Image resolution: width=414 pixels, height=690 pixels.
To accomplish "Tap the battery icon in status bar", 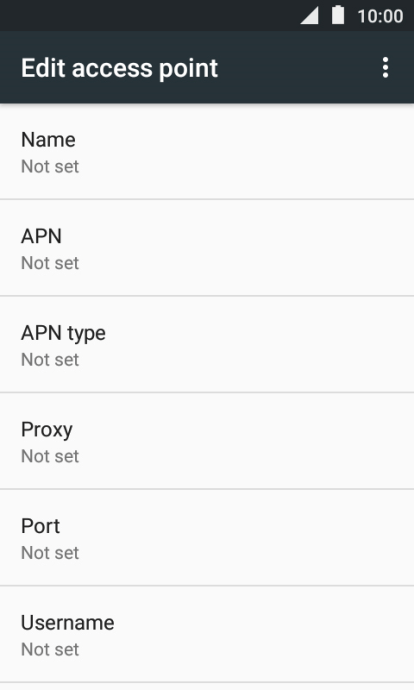I will pos(338,15).
